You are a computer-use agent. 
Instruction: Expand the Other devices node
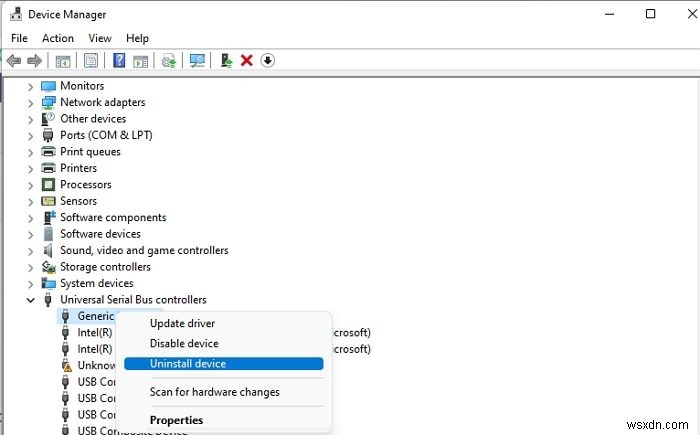point(30,120)
